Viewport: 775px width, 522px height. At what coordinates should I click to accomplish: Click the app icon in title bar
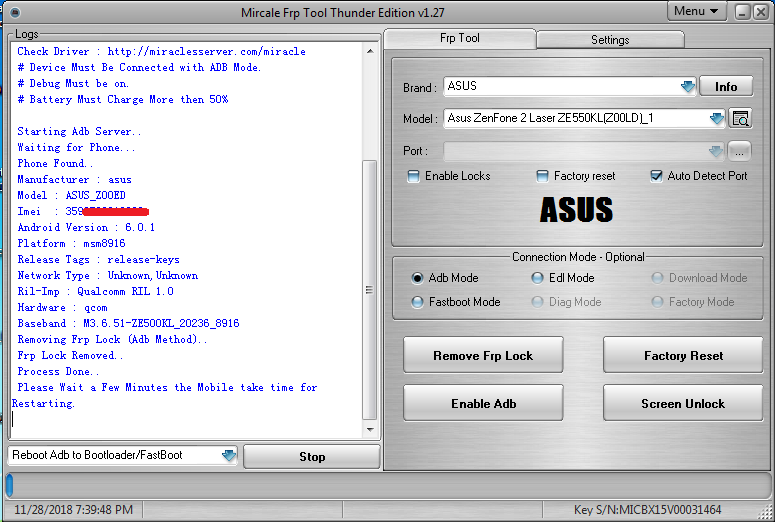coord(15,12)
